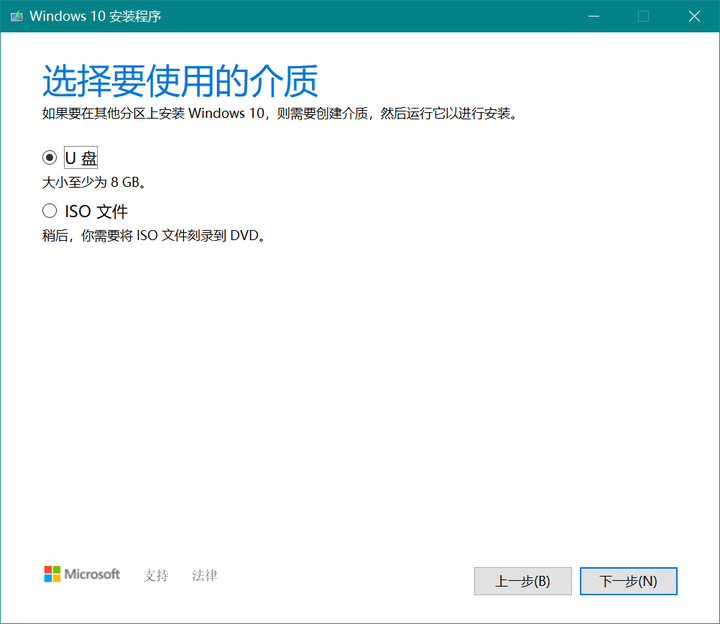Click the Microsoft logo
This screenshot has height=624, width=720.
pos(82,574)
